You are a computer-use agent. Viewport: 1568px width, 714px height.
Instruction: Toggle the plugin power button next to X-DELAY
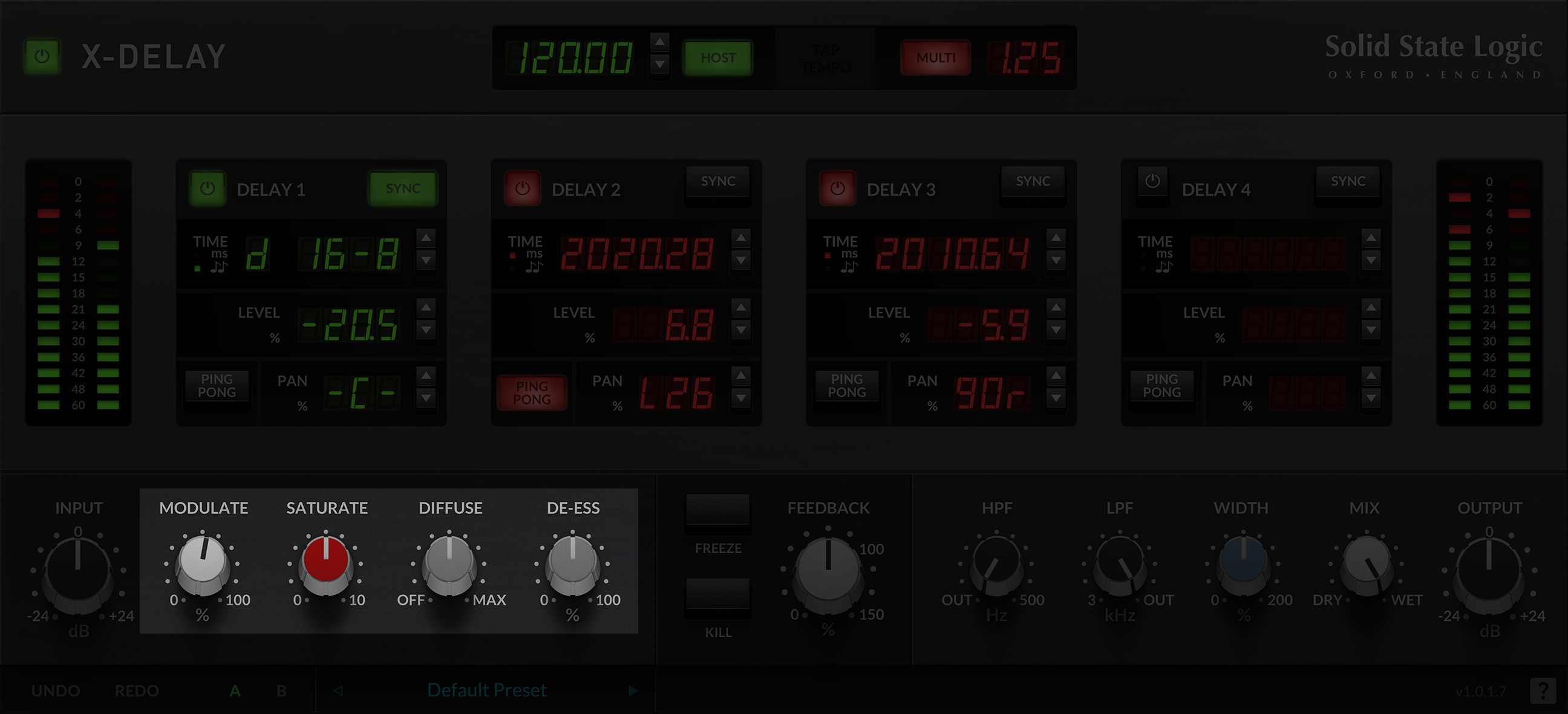click(42, 56)
